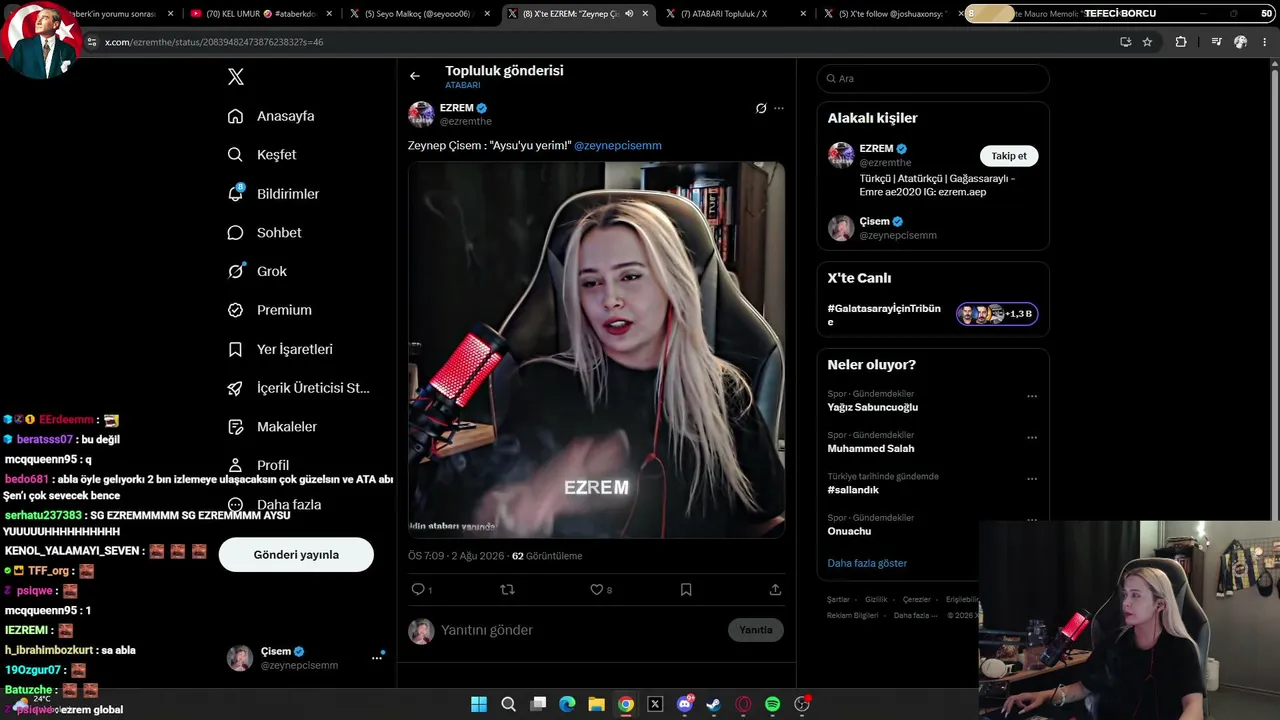Open File Explorer from the taskbar
1280x720 pixels.
click(596, 704)
